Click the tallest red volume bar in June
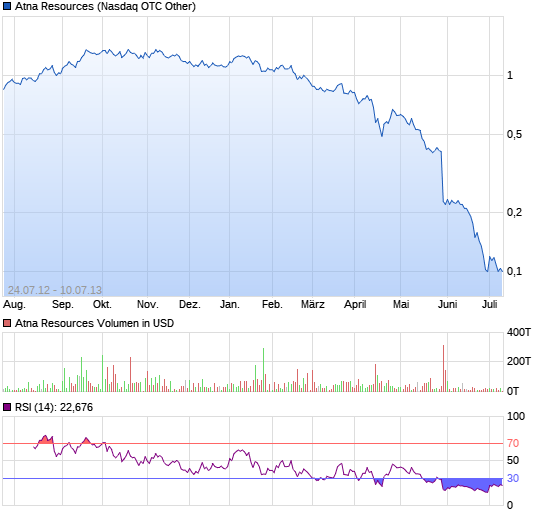 pyautogui.click(x=444, y=368)
